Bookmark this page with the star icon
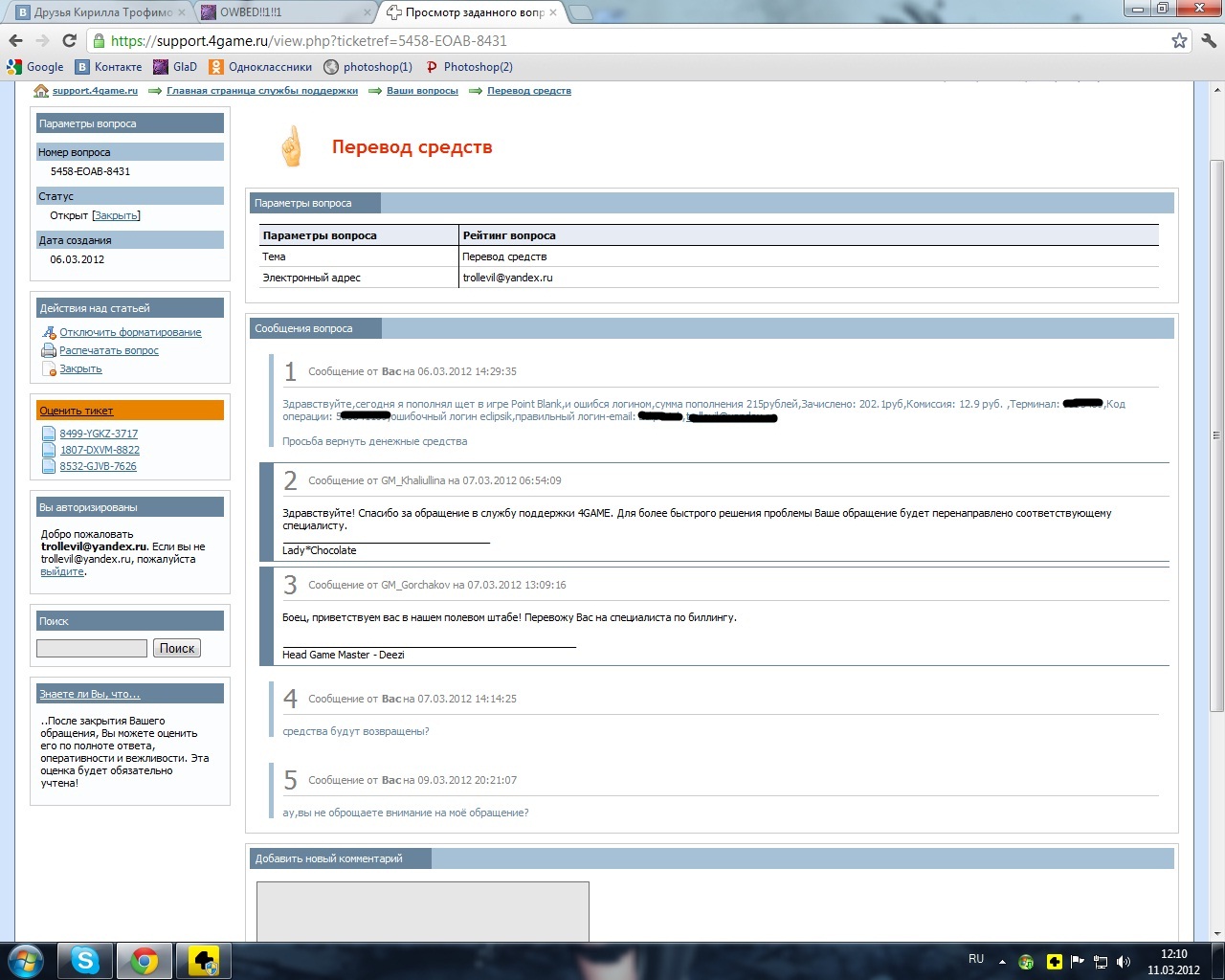The width and height of the screenshot is (1225, 980). point(1179,41)
